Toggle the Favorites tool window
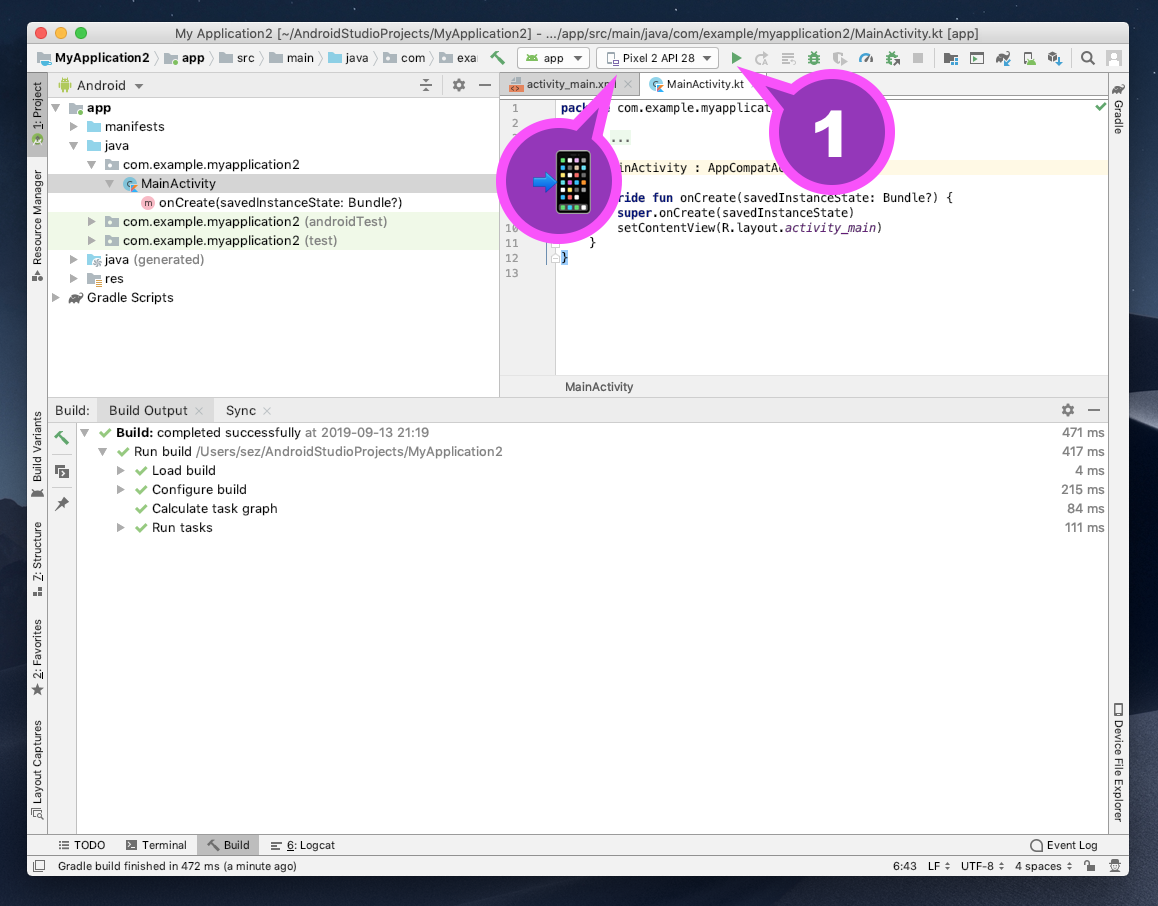Viewport: 1158px width, 906px height. 38,657
